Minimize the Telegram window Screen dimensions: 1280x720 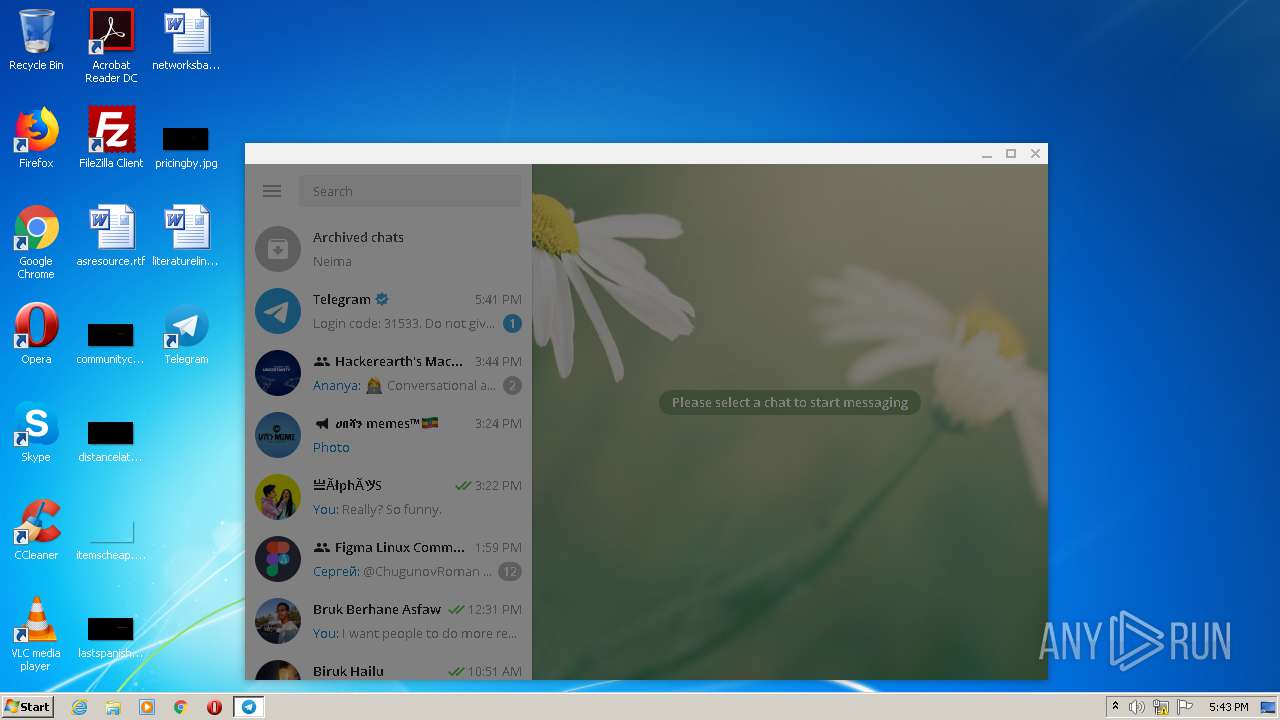pos(987,153)
